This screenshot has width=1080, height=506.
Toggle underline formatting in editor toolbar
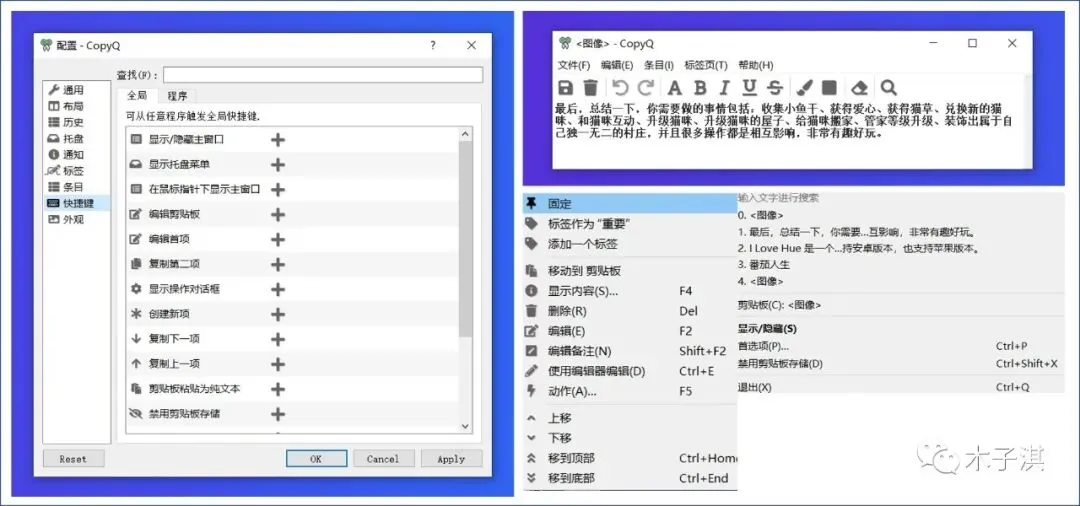(749, 87)
